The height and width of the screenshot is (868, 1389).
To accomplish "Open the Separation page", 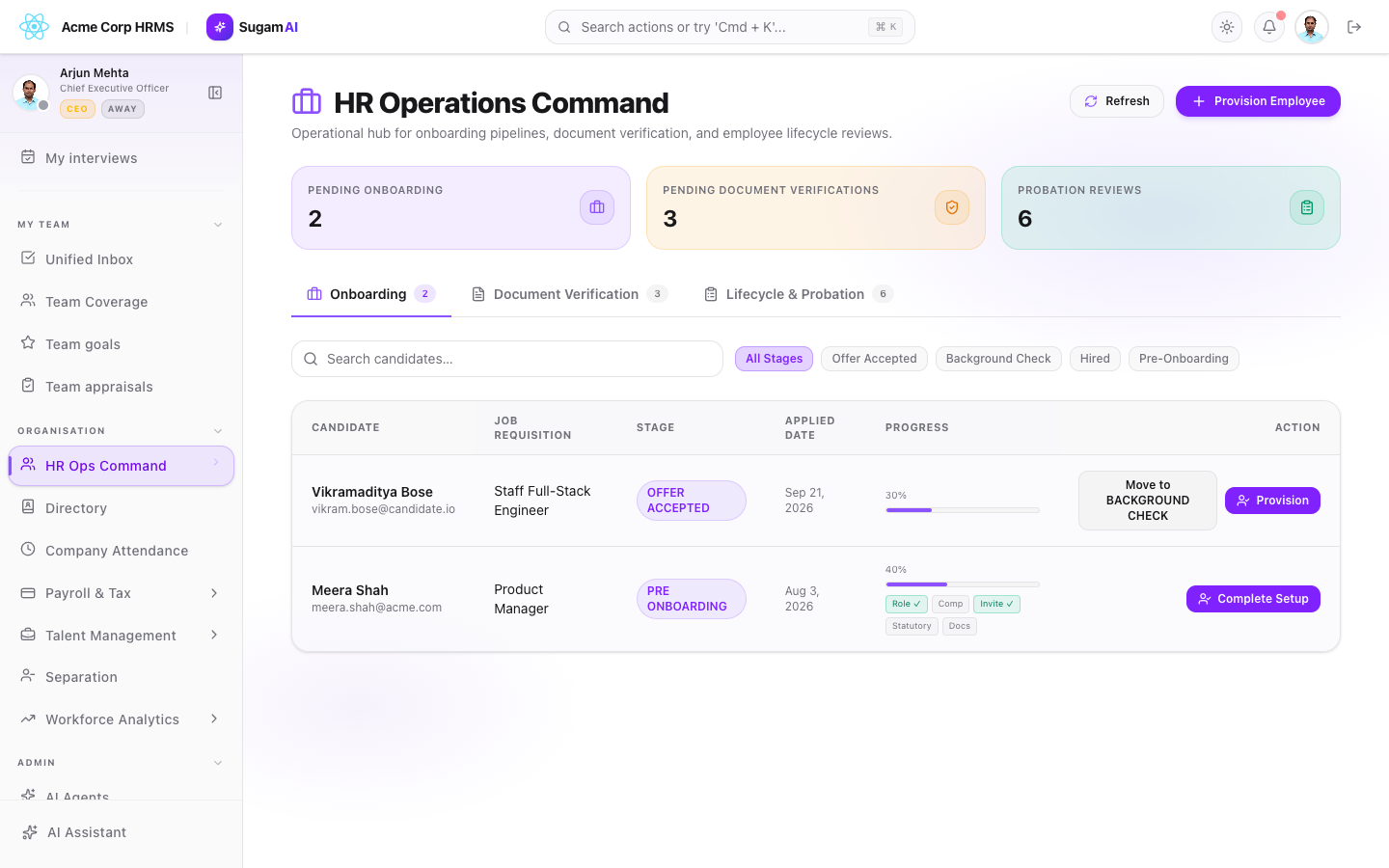I will 121,677.
